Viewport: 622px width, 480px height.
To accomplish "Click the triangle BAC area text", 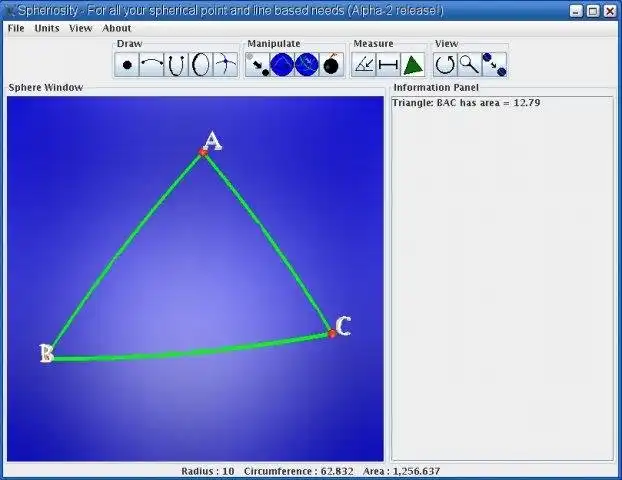I will click(x=466, y=103).
